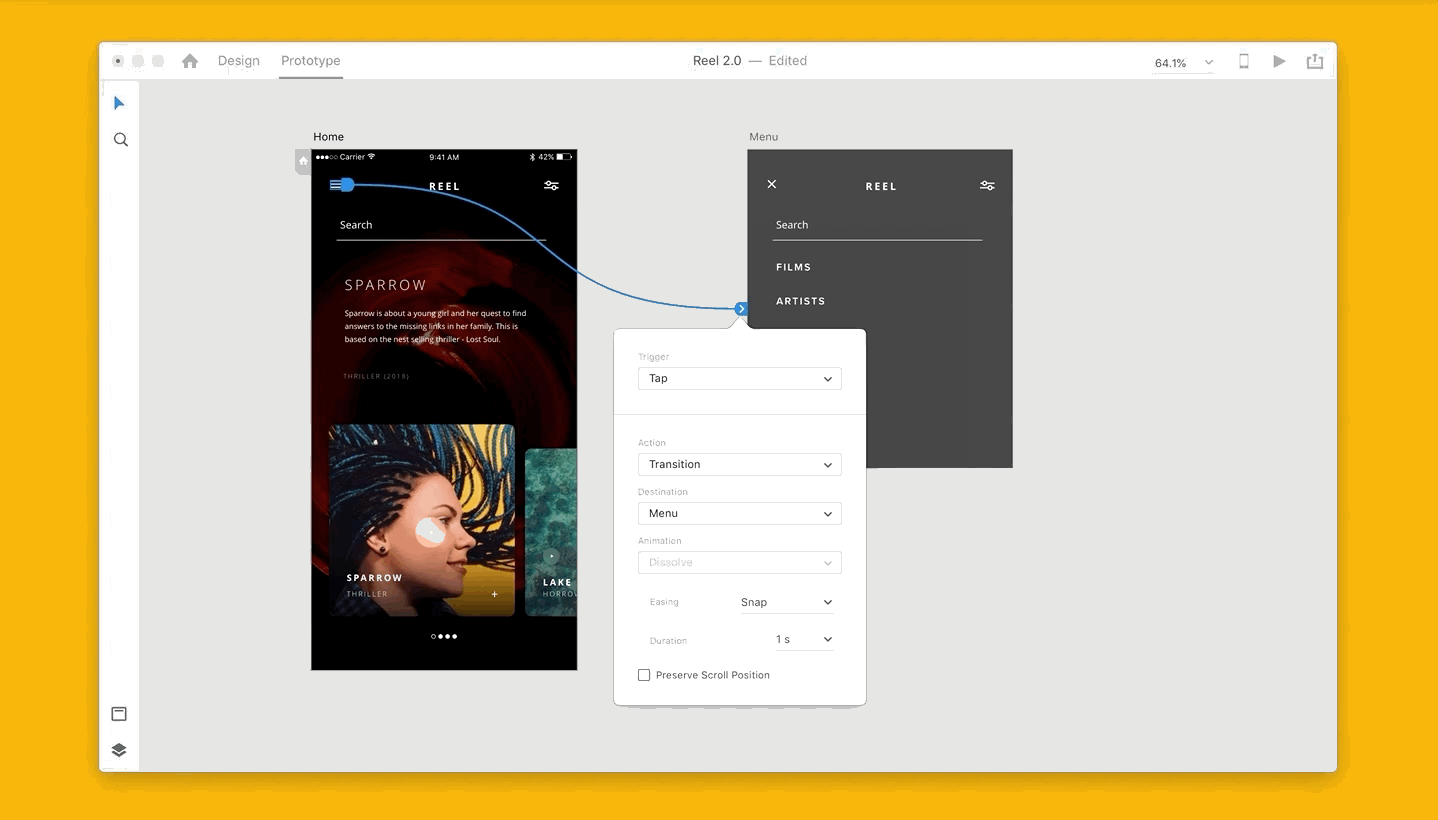Select the Zoom magnifier tool
The image size is (1438, 820).
tap(121, 140)
